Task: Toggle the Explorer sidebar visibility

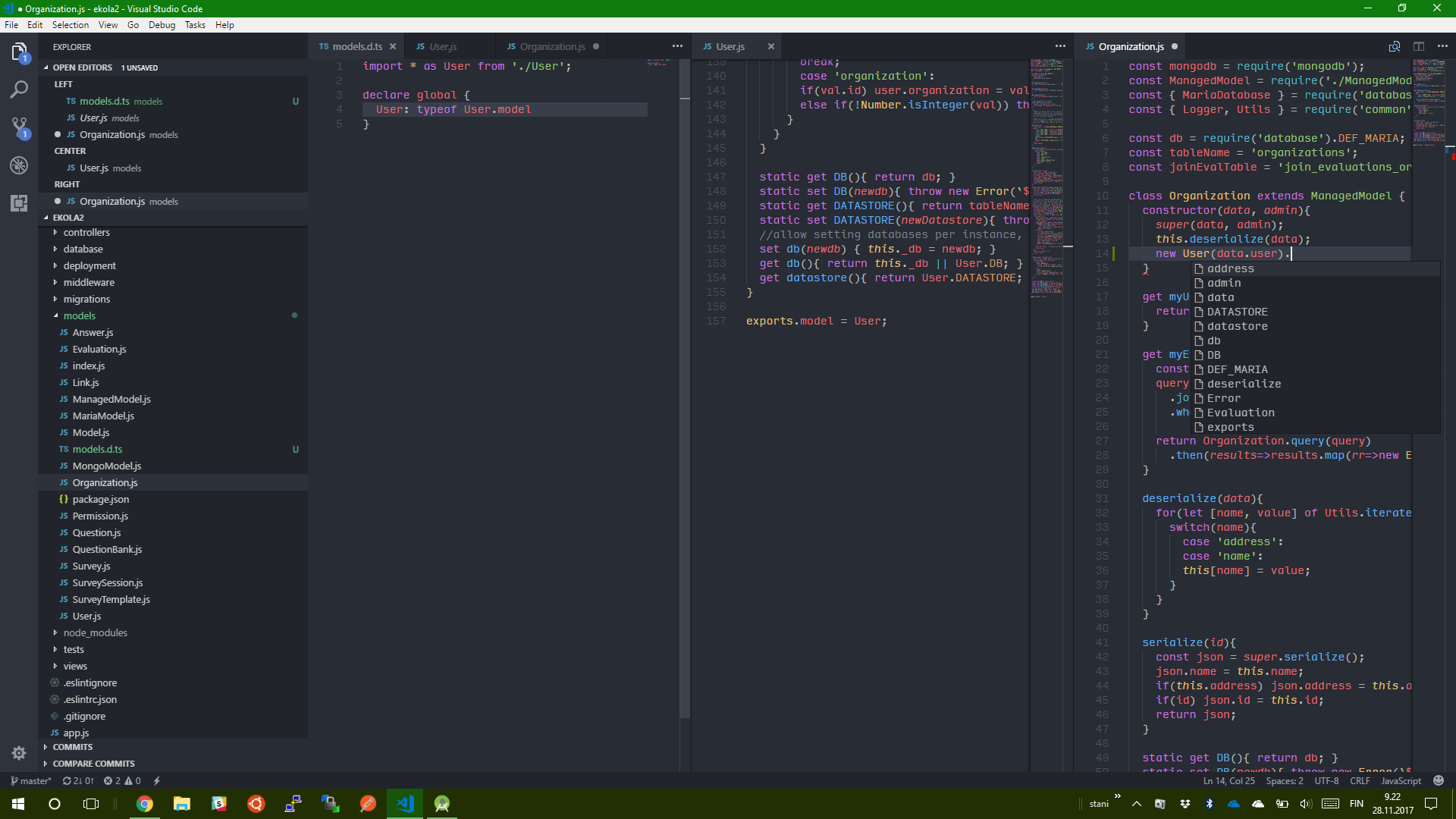Action: point(19,52)
